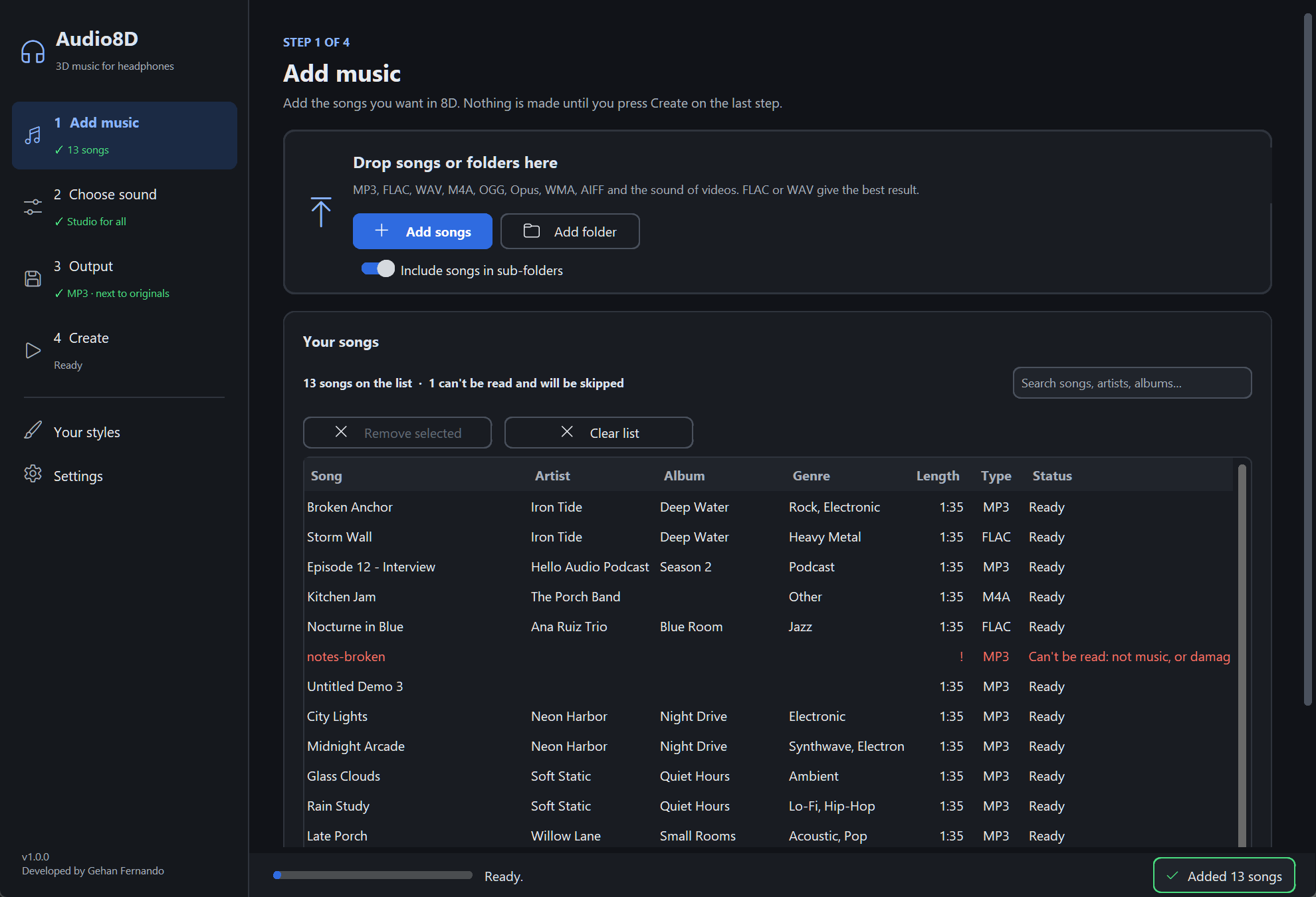Screen dimensions: 1316x897
Task: Click the save disk icon beside Output
Action: 33,279
